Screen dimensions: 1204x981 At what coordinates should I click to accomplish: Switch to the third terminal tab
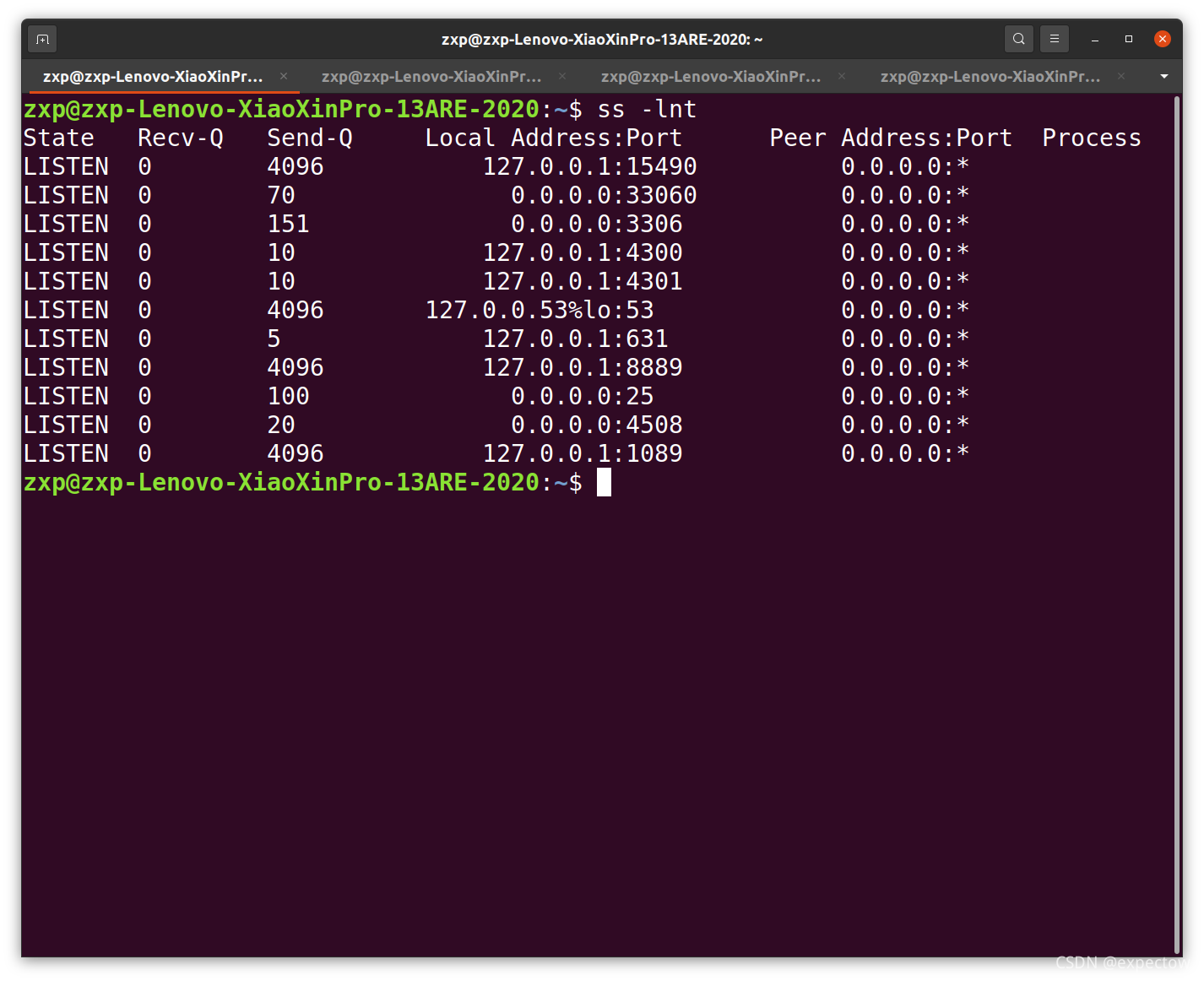711,76
